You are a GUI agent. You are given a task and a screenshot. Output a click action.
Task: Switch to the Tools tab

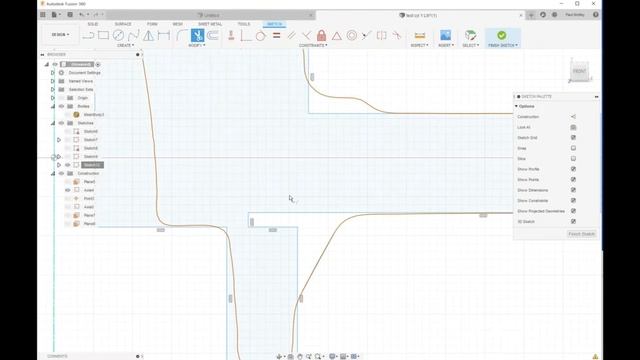click(244, 24)
